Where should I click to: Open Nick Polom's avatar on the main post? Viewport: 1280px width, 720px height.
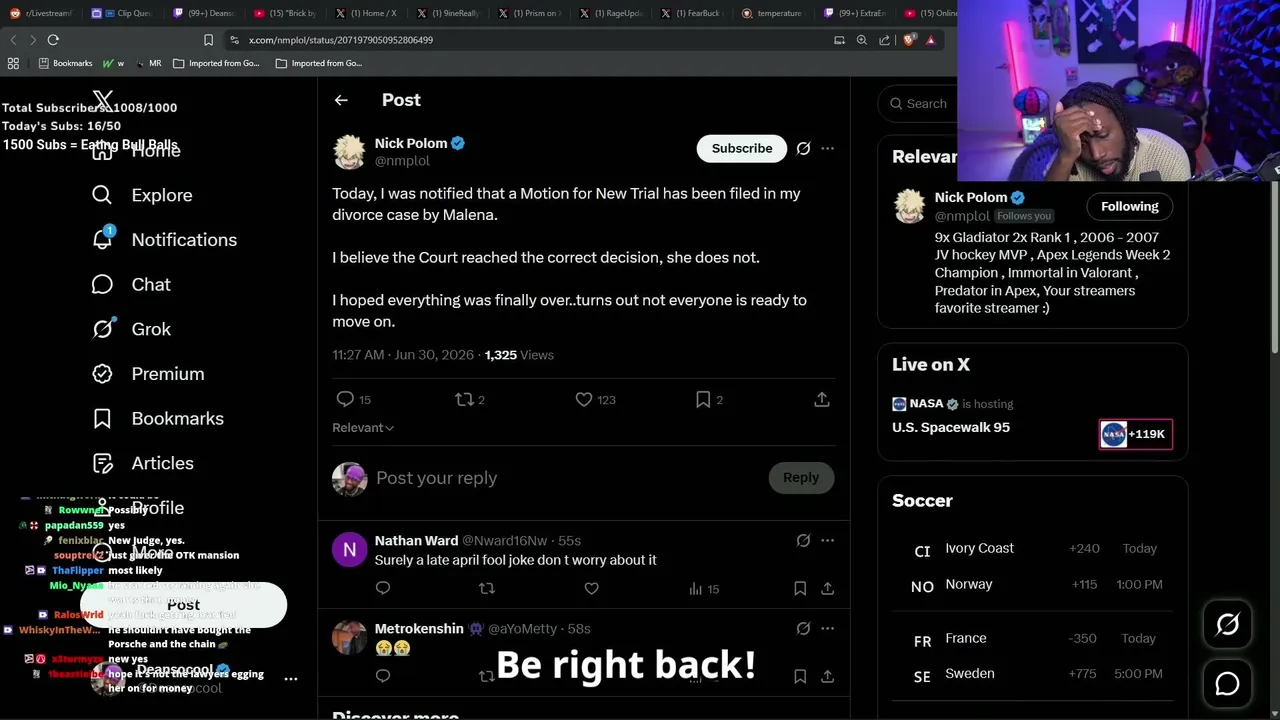point(349,151)
